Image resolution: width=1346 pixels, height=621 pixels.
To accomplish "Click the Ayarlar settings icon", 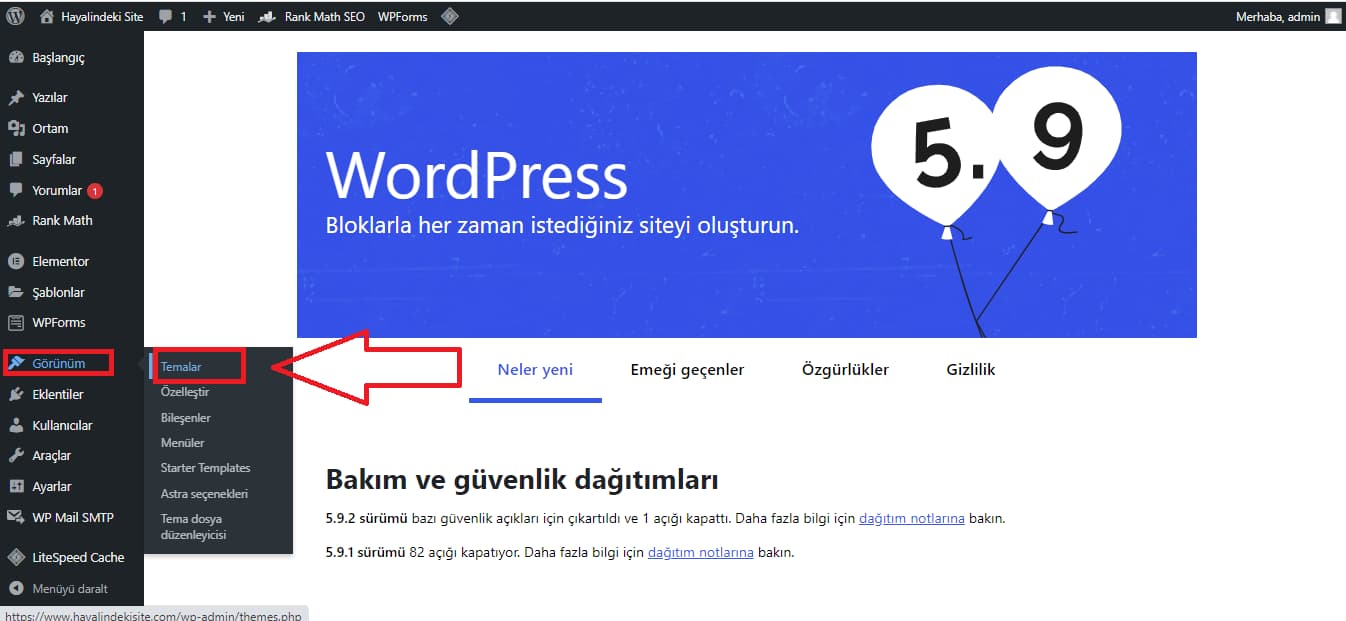I will [16, 486].
